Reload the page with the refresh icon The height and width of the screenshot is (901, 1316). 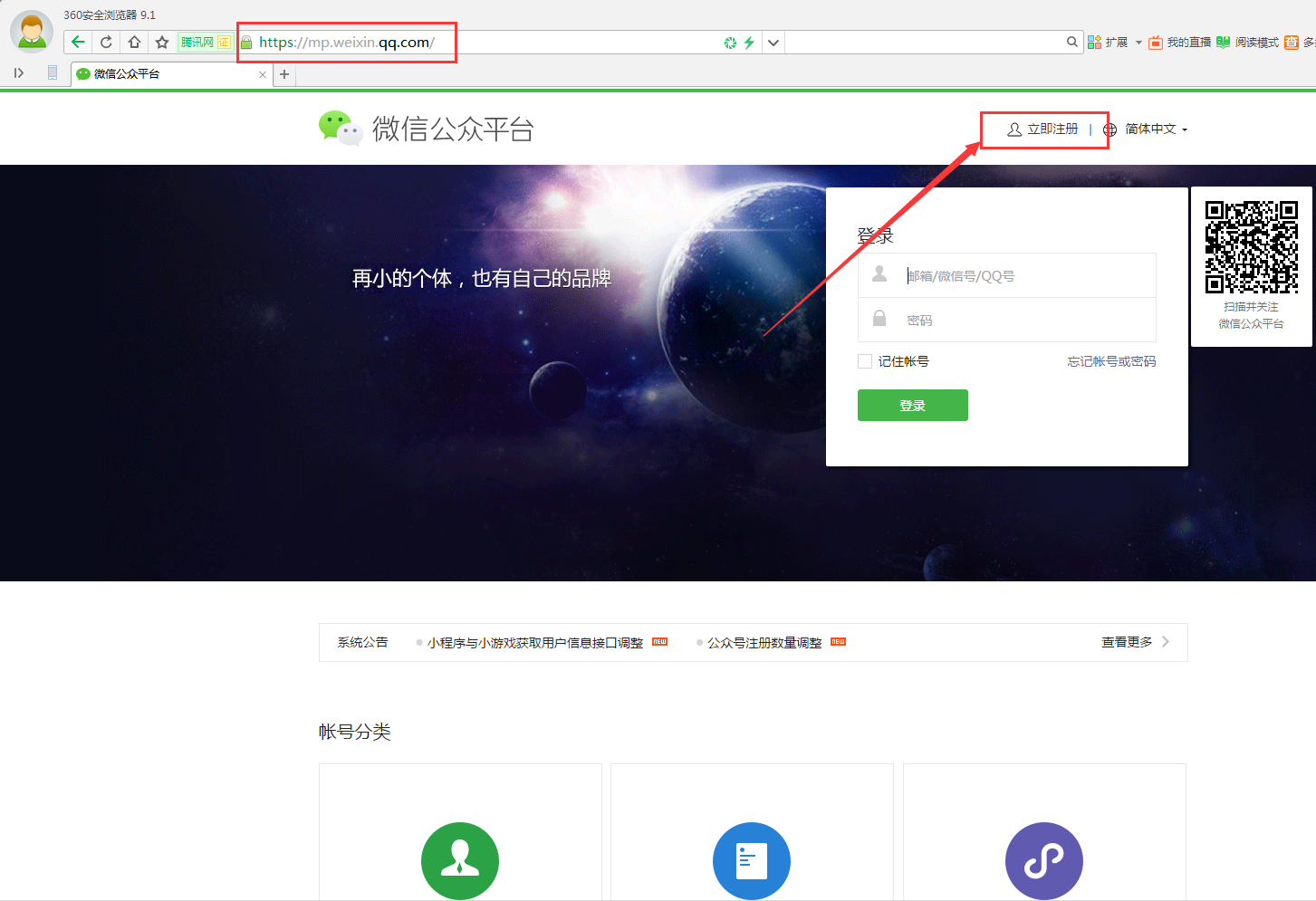[106, 42]
